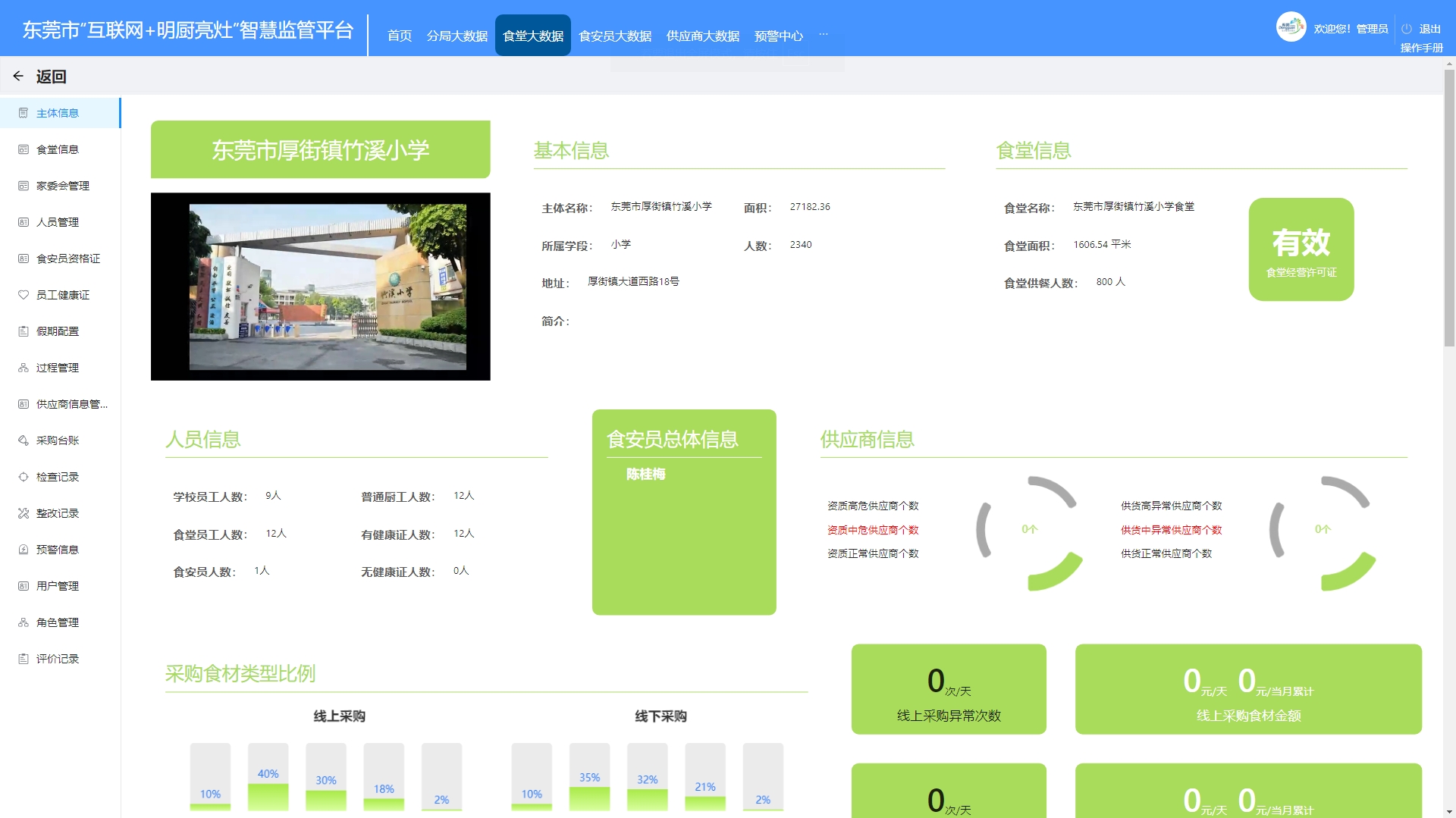The height and width of the screenshot is (818, 1456).
Task: Open 评价记录 menu item
Action: 60,659
